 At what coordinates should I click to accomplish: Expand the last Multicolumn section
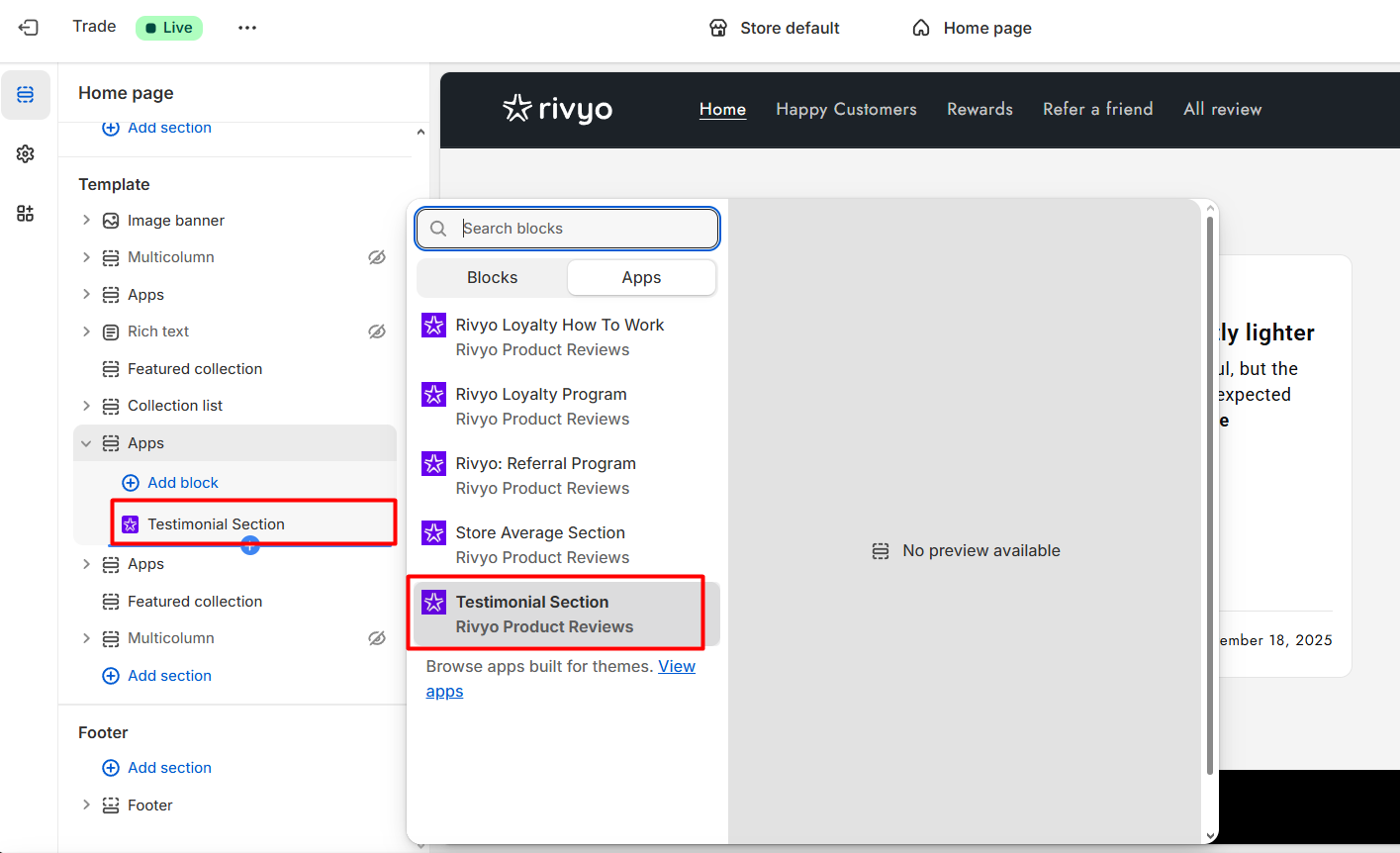click(86, 638)
